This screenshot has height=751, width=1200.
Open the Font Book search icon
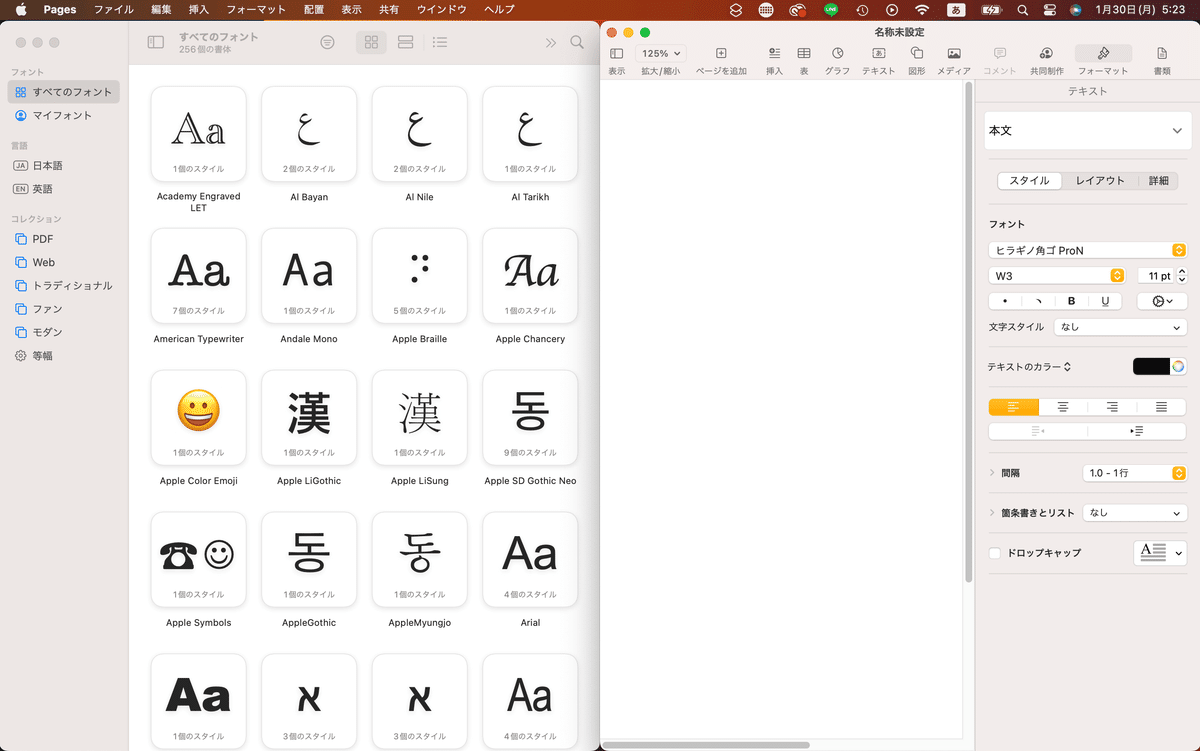pos(577,43)
